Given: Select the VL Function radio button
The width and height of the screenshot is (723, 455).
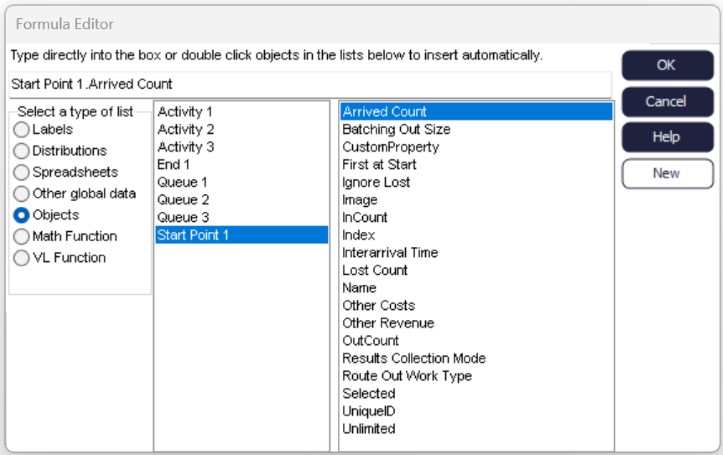Looking at the screenshot, I should [21, 258].
